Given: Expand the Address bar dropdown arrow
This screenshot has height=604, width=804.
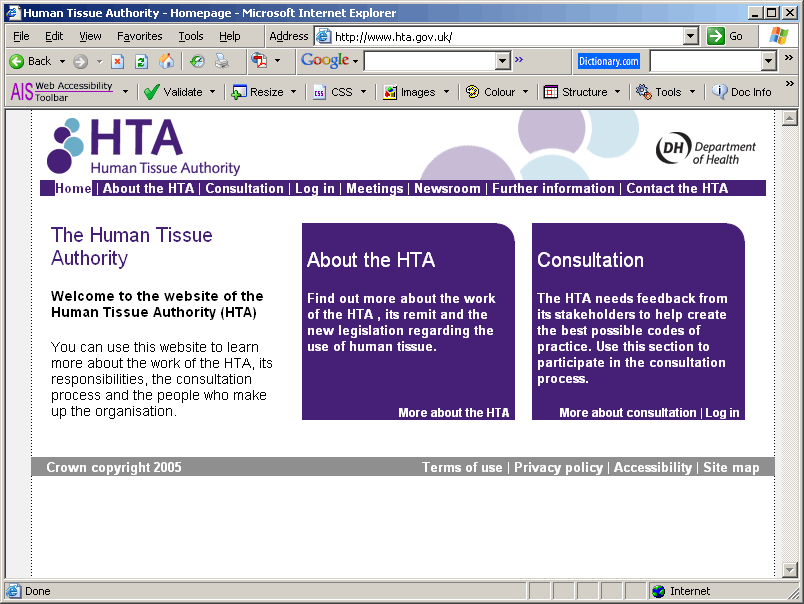Looking at the screenshot, I should click(x=691, y=36).
